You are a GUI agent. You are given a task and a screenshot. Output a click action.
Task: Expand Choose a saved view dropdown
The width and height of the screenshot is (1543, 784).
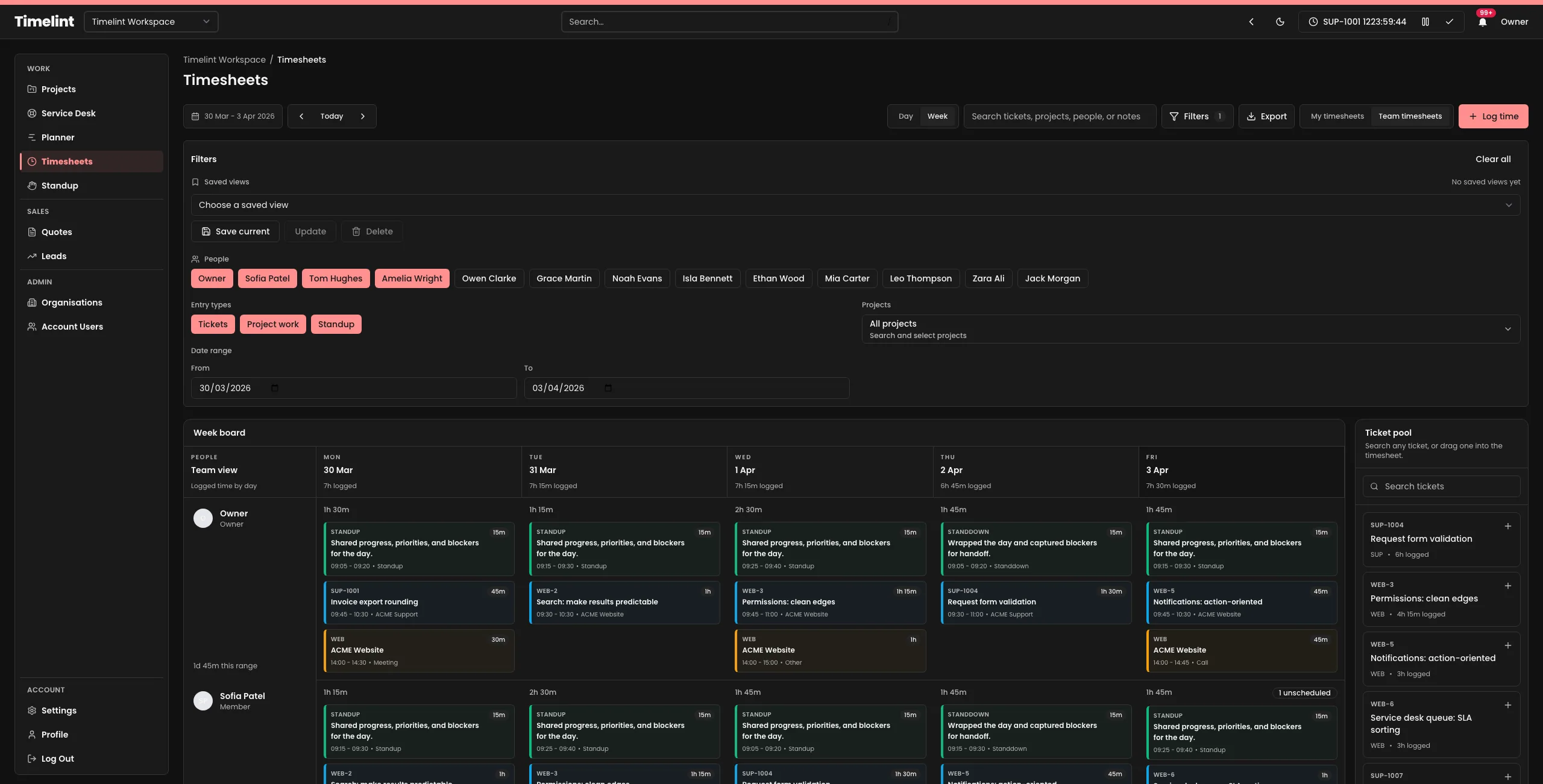855,205
